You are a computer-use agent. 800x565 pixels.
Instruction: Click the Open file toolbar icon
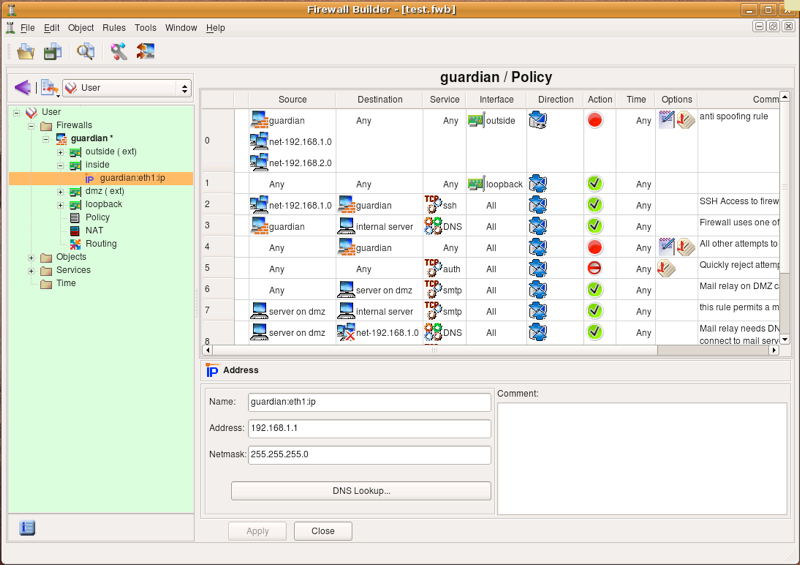pyautogui.click(x=26, y=52)
